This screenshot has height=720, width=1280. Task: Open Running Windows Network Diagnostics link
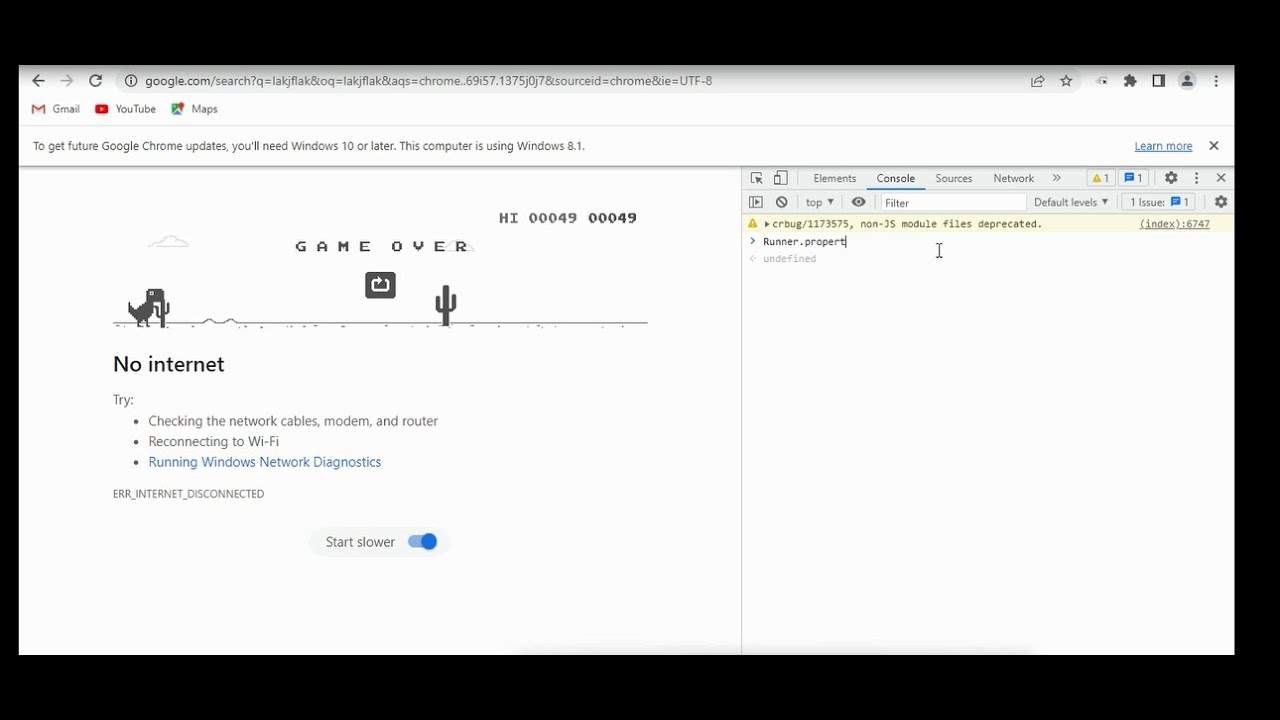pyautogui.click(x=265, y=462)
